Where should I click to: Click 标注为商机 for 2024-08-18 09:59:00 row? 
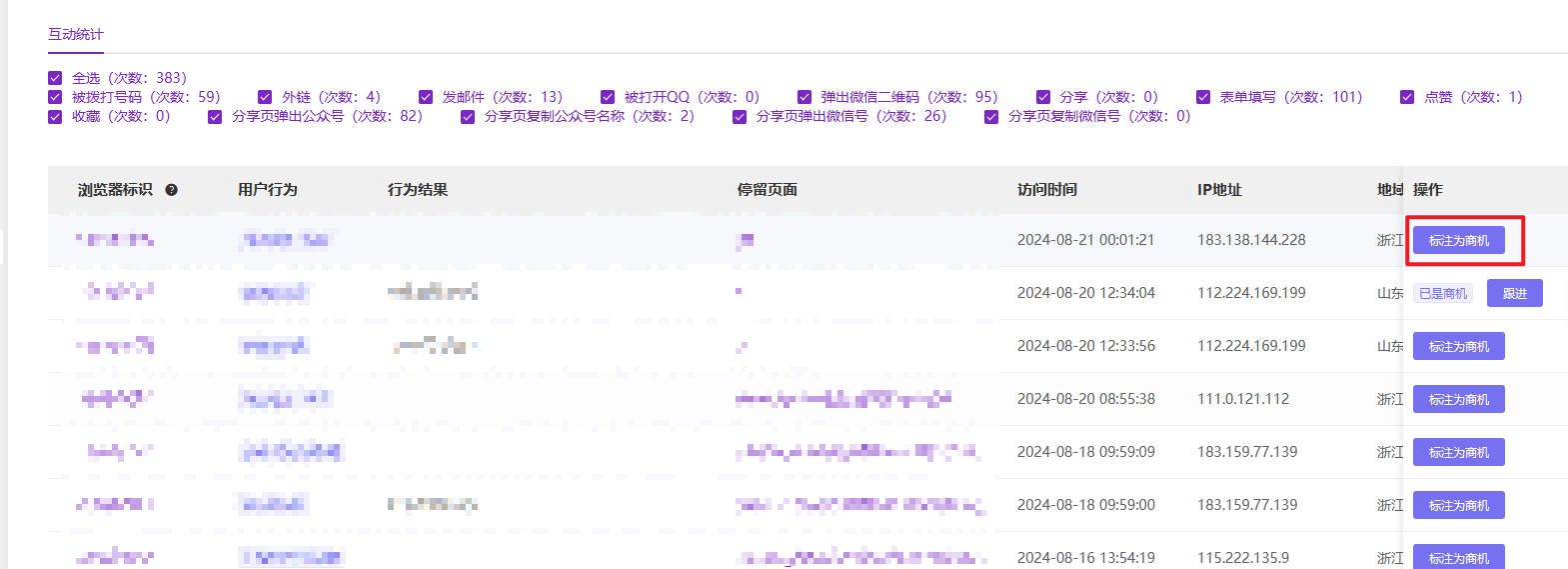pyautogui.click(x=1459, y=505)
